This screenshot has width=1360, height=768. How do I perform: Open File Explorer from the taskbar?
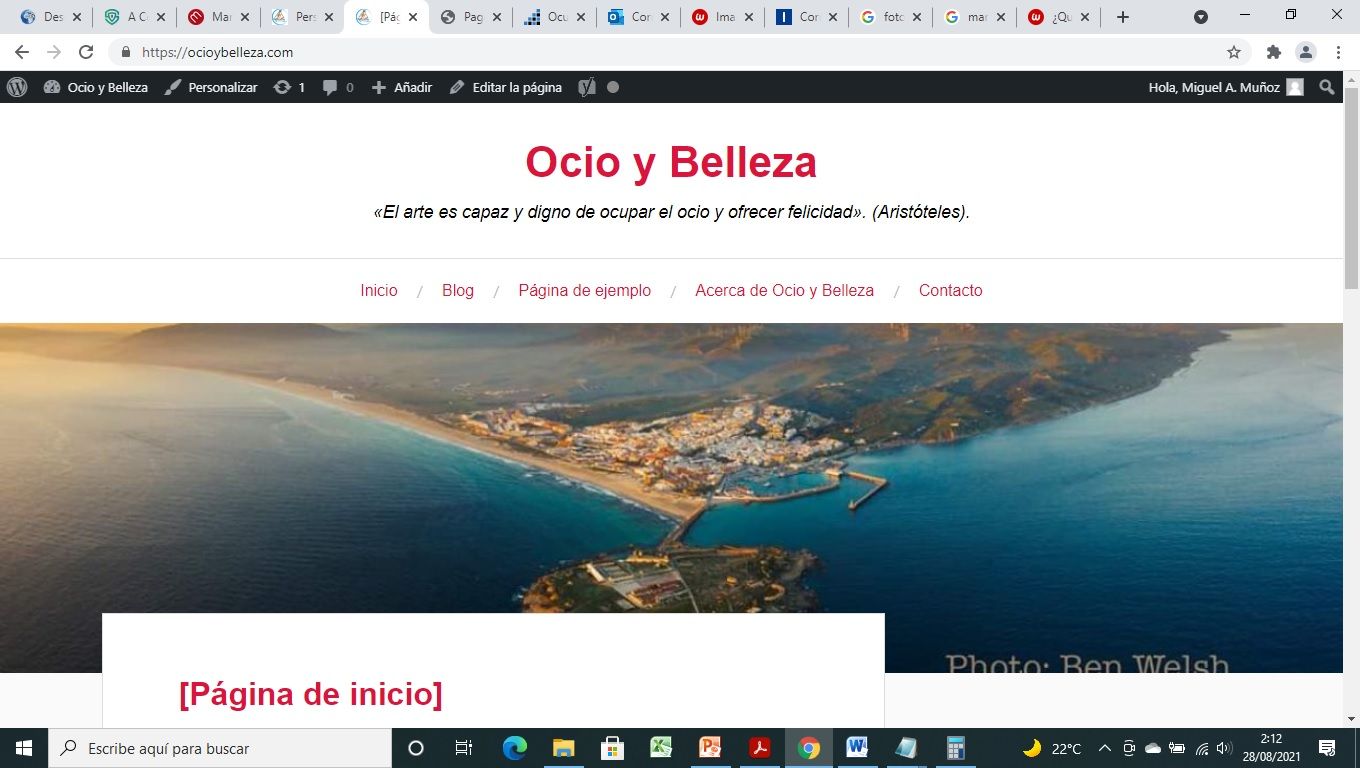click(563, 748)
